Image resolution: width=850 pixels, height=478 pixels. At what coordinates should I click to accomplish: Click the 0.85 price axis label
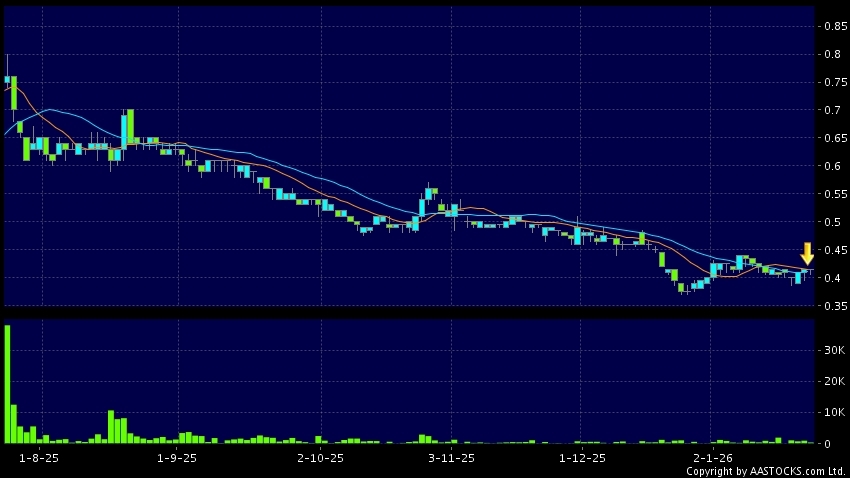click(831, 26)
